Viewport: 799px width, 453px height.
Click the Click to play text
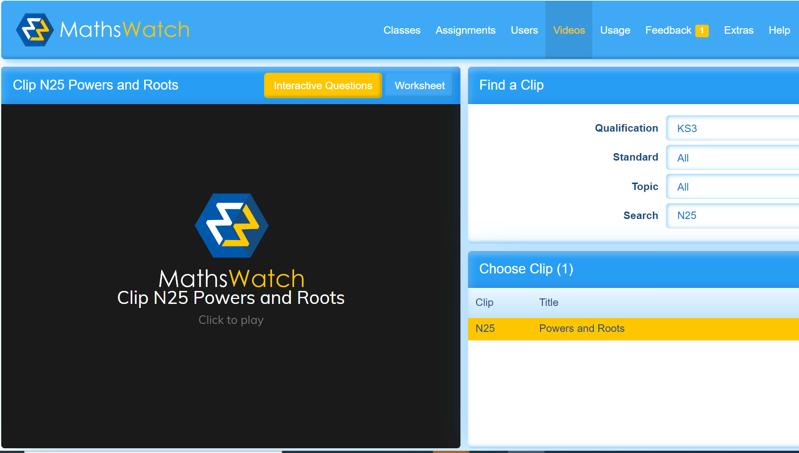pyautogui.click(x=231, y=320)
